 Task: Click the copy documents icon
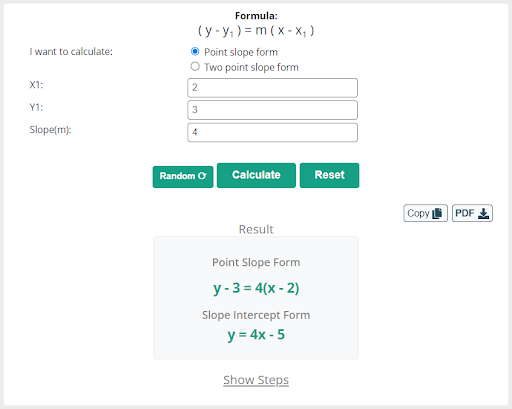(x=437, y=213)
